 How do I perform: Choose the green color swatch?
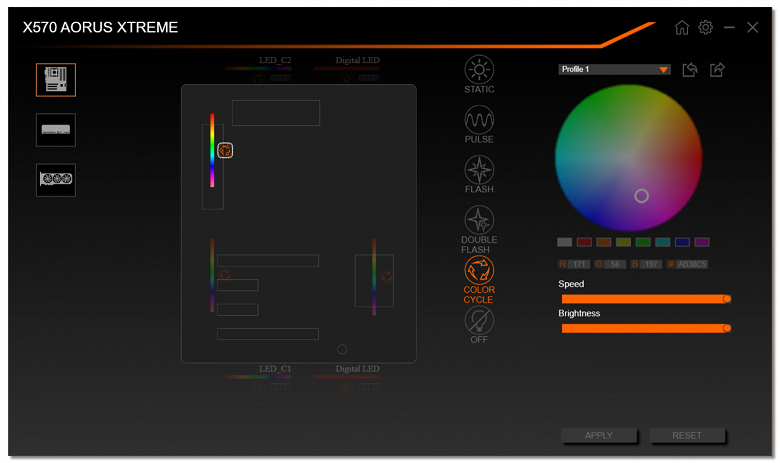click(643, 242)
